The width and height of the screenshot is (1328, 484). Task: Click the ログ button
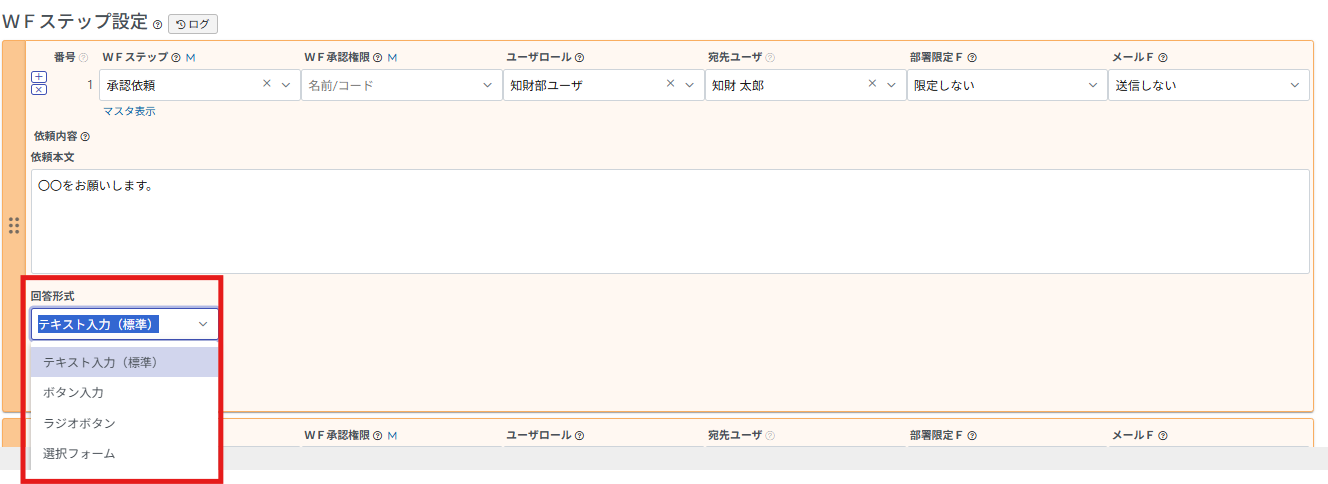(193, 24)
